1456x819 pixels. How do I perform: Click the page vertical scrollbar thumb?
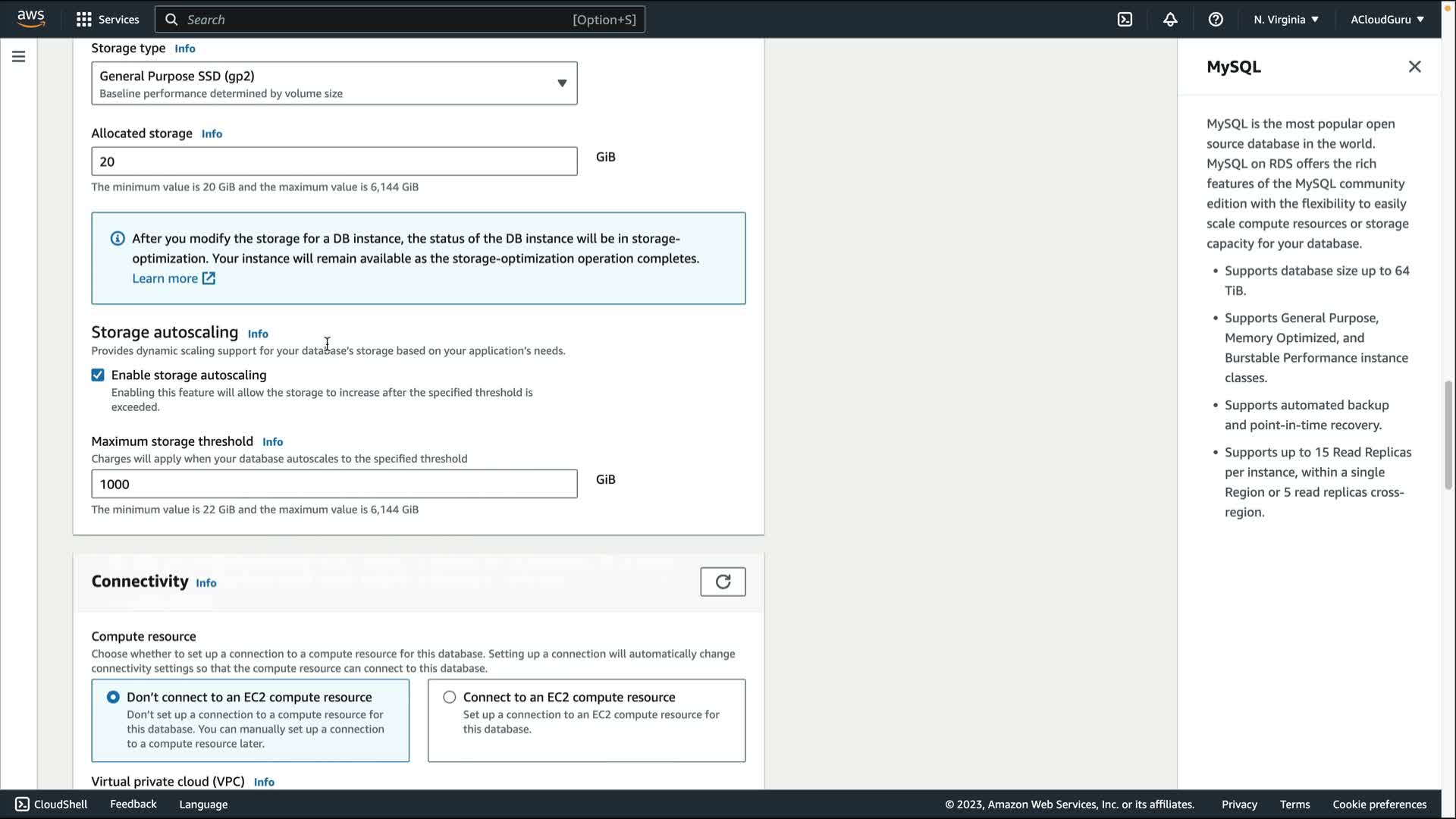coord(1448,436)
